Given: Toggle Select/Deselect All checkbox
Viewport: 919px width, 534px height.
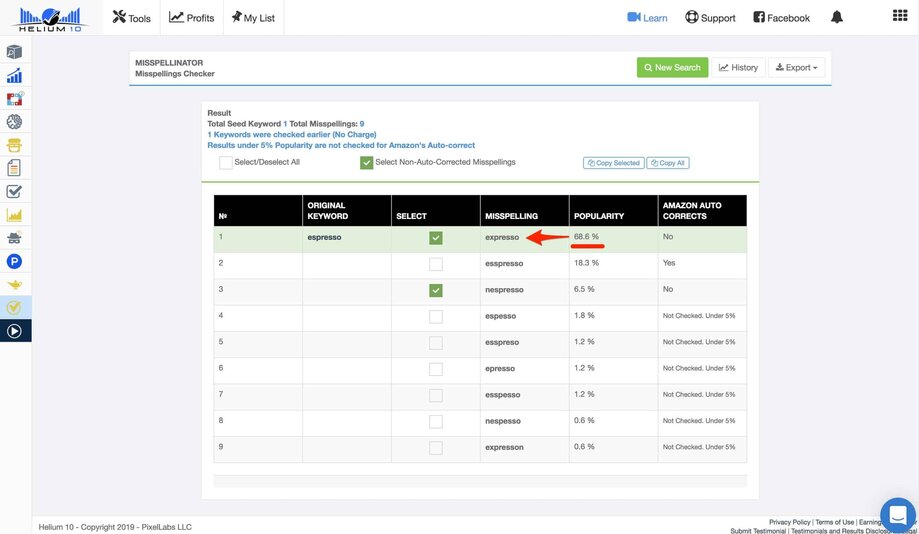Looking at the screenshot, I should click(x=226, y=163).
